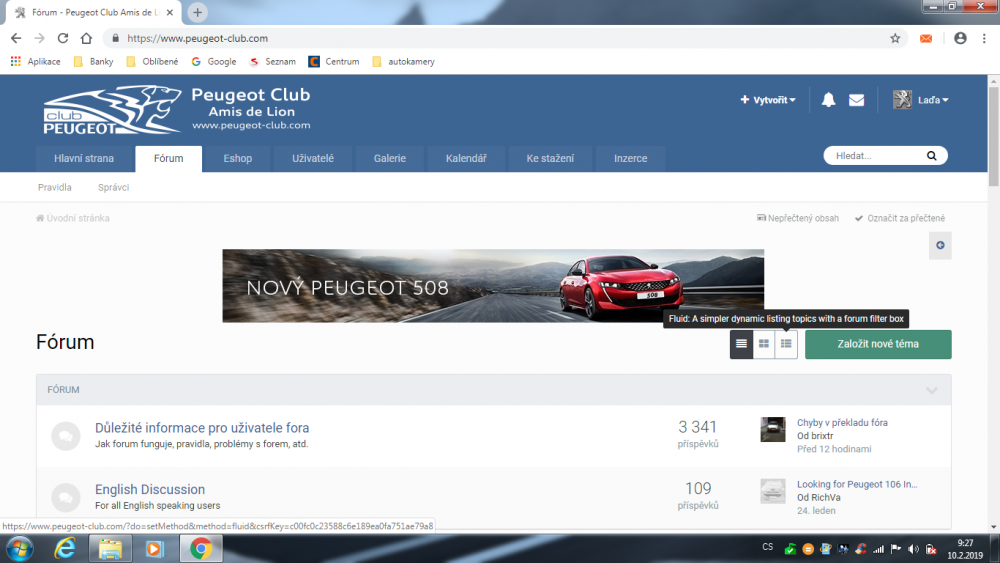Open the Kalendář tab
The height and width of the screenshot is (563, 1000).
(466, 158)
